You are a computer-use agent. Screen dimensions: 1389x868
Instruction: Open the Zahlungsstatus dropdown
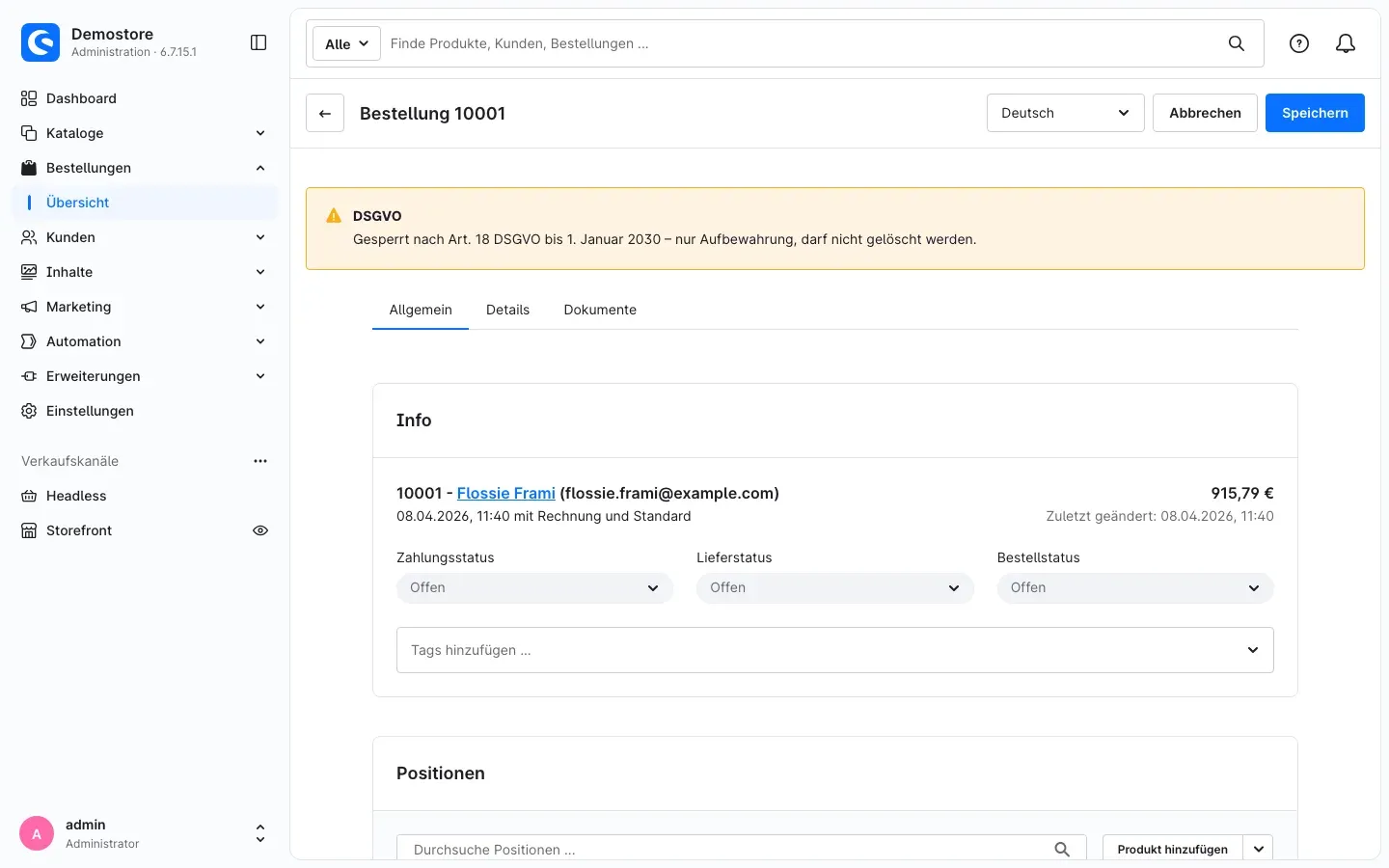tap(534, 587)
